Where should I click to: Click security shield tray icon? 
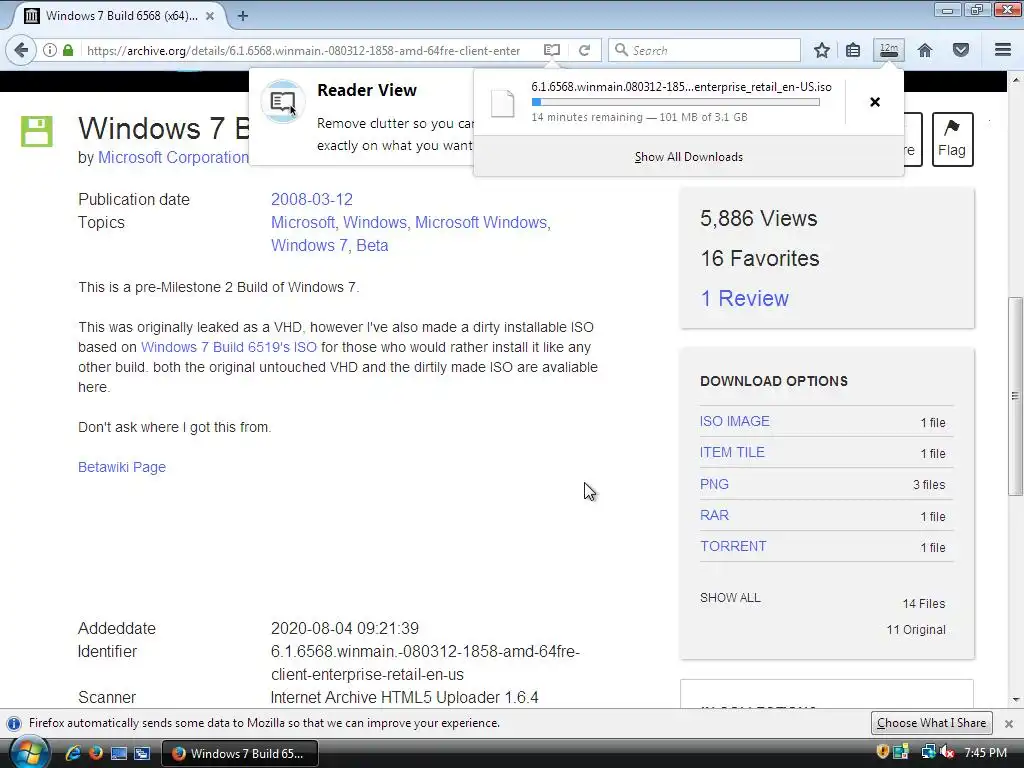pos(882,752)
